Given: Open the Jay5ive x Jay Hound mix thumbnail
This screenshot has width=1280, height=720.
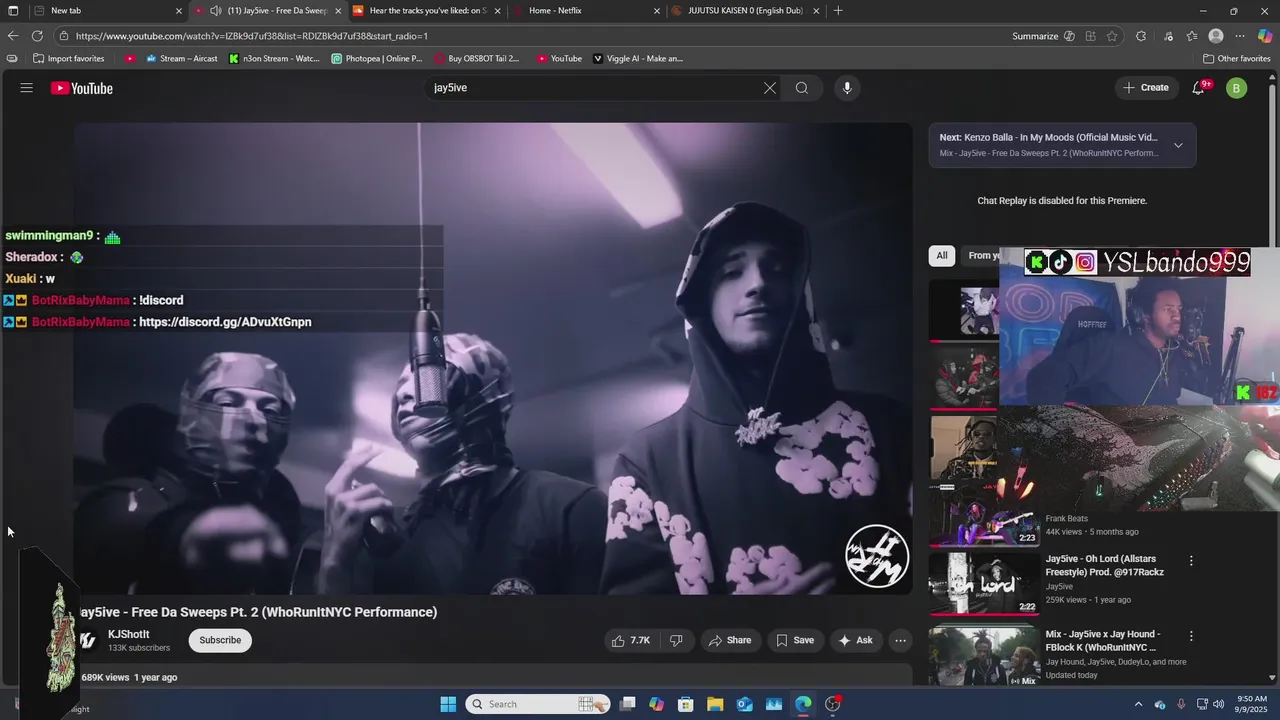Looking at the screenshot, I should tap(984, 655).
